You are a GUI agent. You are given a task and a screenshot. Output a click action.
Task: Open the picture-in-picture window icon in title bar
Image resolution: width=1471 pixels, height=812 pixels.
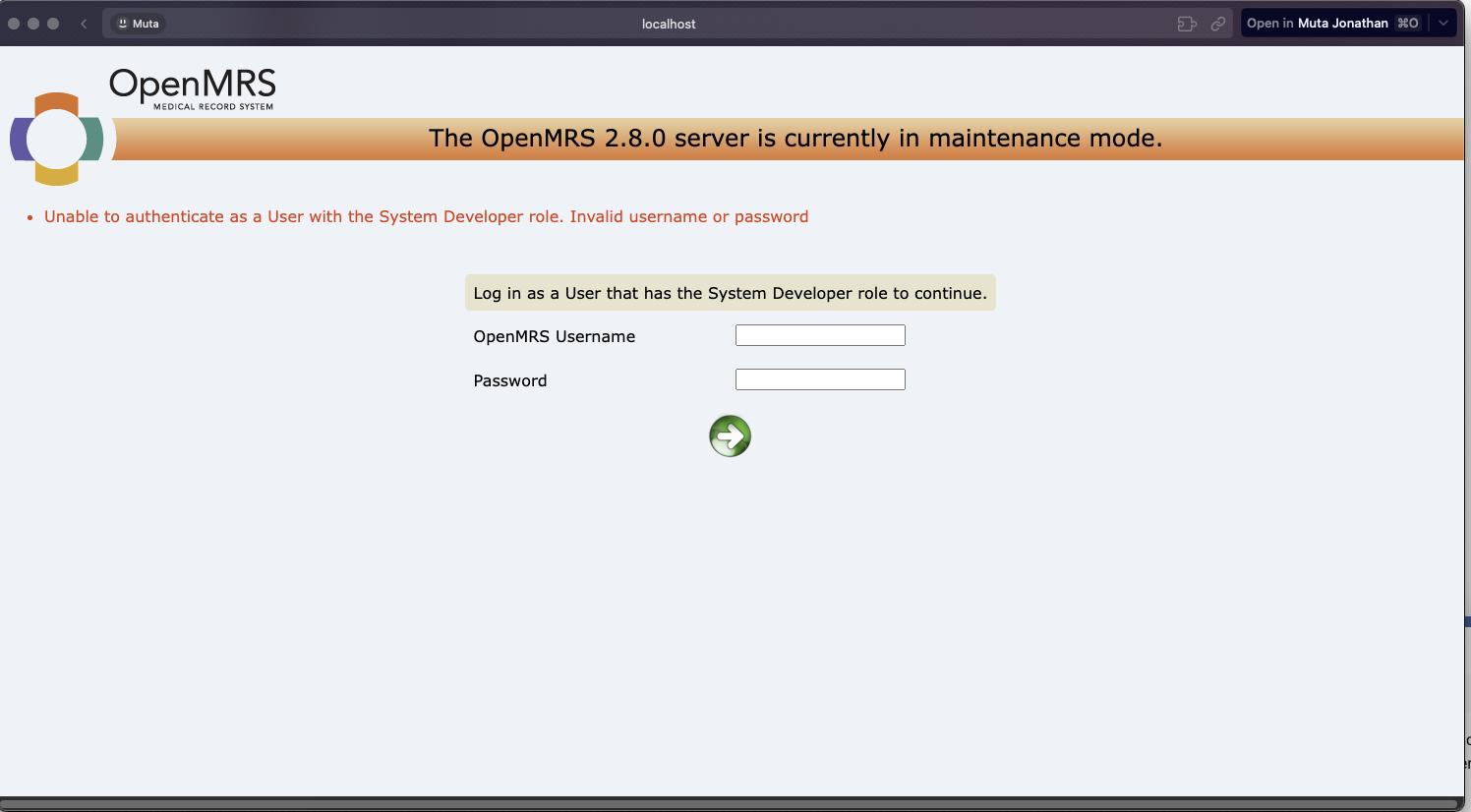click(x=1187, y=24)
